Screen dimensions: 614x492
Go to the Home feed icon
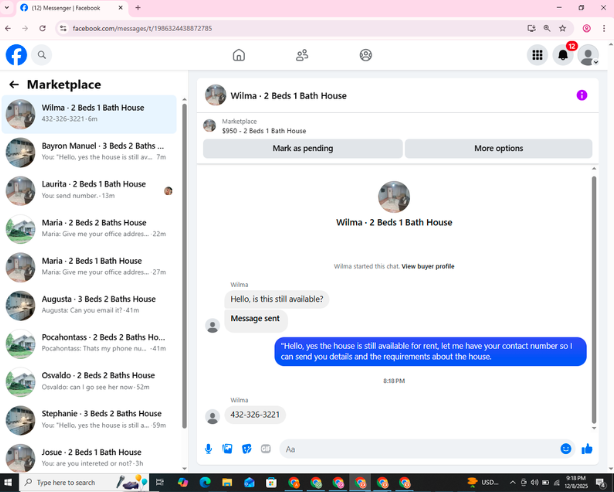pyautogui.click(x=239, y=55)
